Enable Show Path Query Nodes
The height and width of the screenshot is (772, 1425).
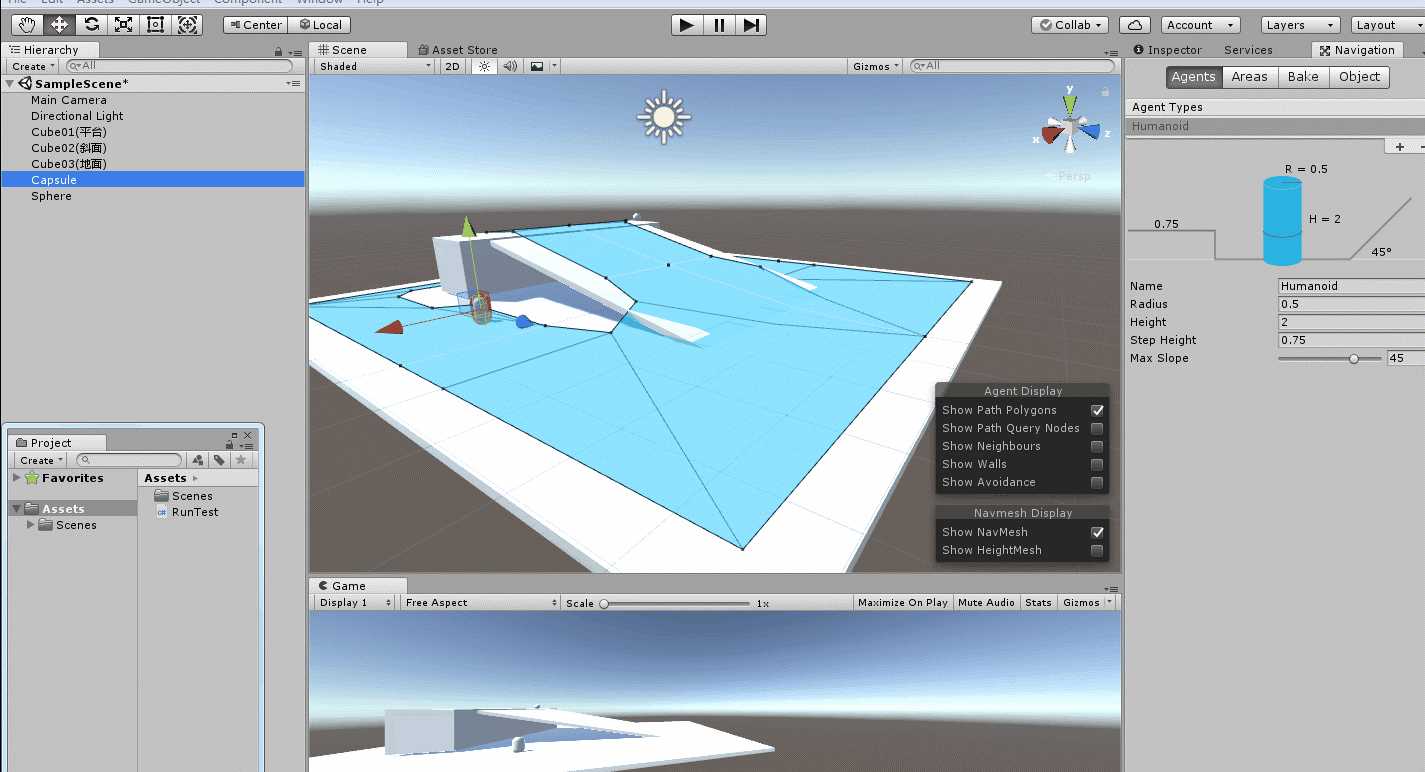(1097, 428)
